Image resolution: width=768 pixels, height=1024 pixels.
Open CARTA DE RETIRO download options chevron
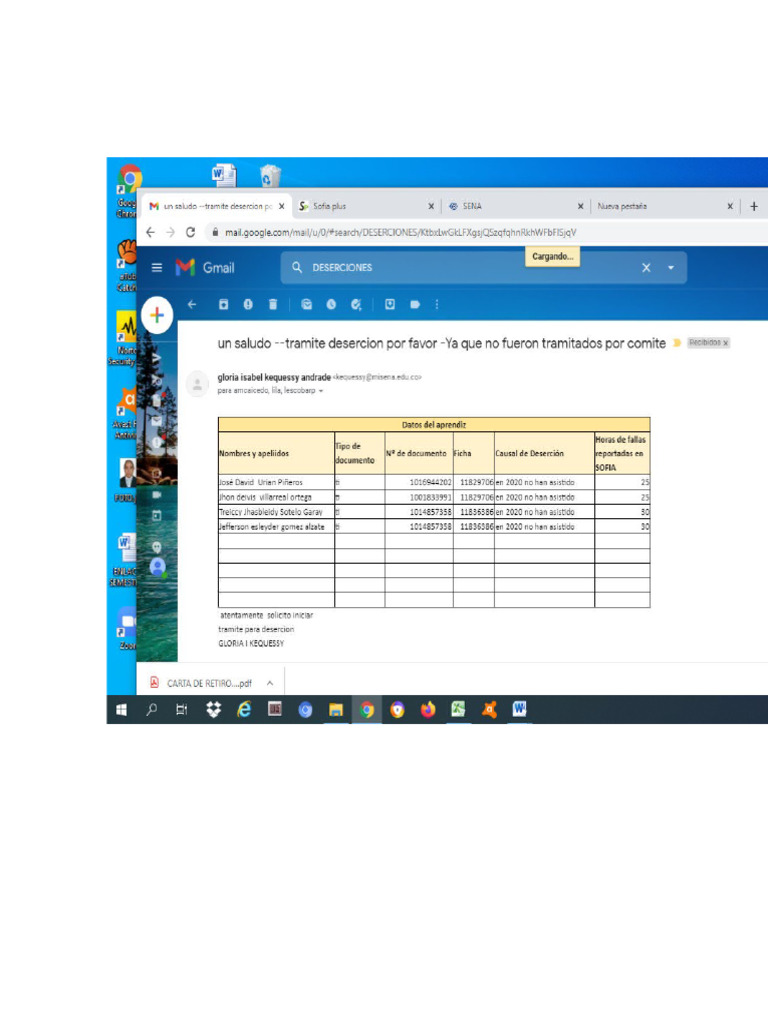pyautogui.click(x=269, y=683)
